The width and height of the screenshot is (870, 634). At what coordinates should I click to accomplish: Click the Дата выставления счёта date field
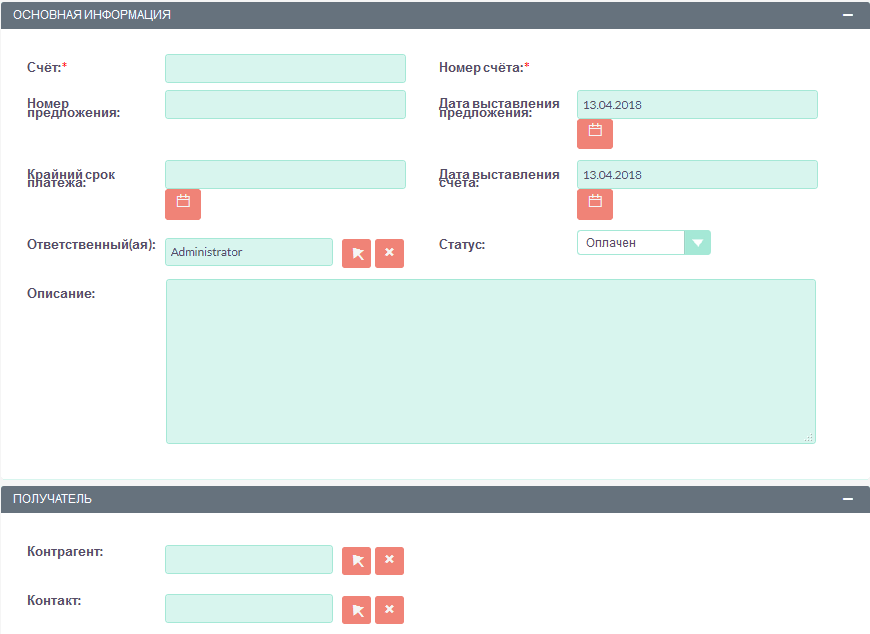(x=697, y=174)
